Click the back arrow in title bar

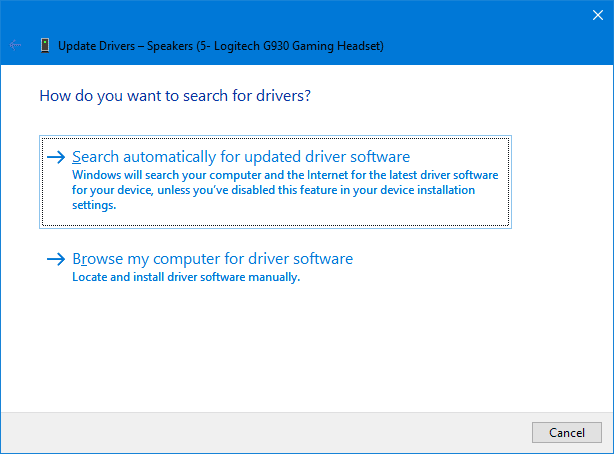click(15, 45)
